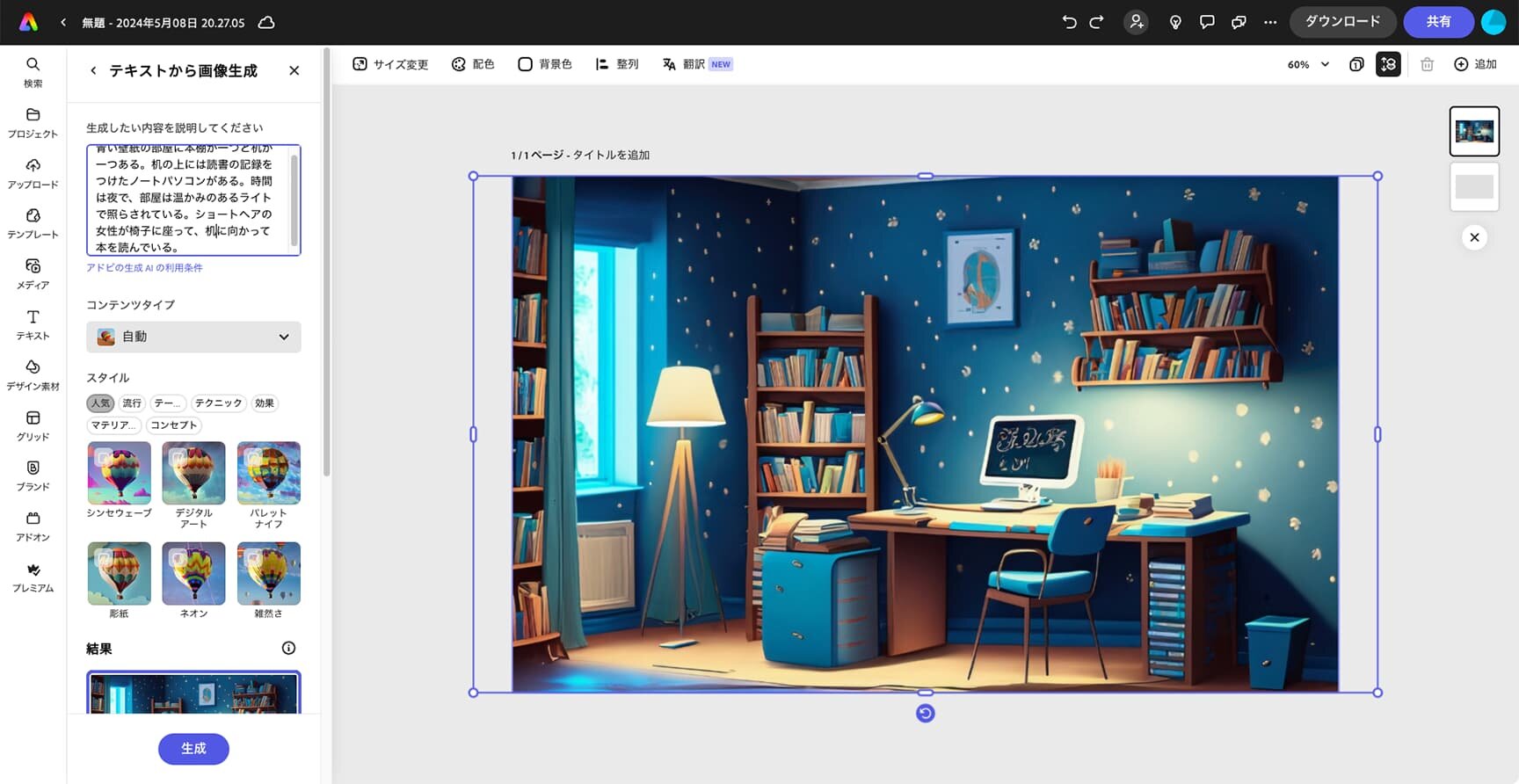1519x784 pixels.
Task: Close the text-to-image panel
Action: (x=294, y=70)
